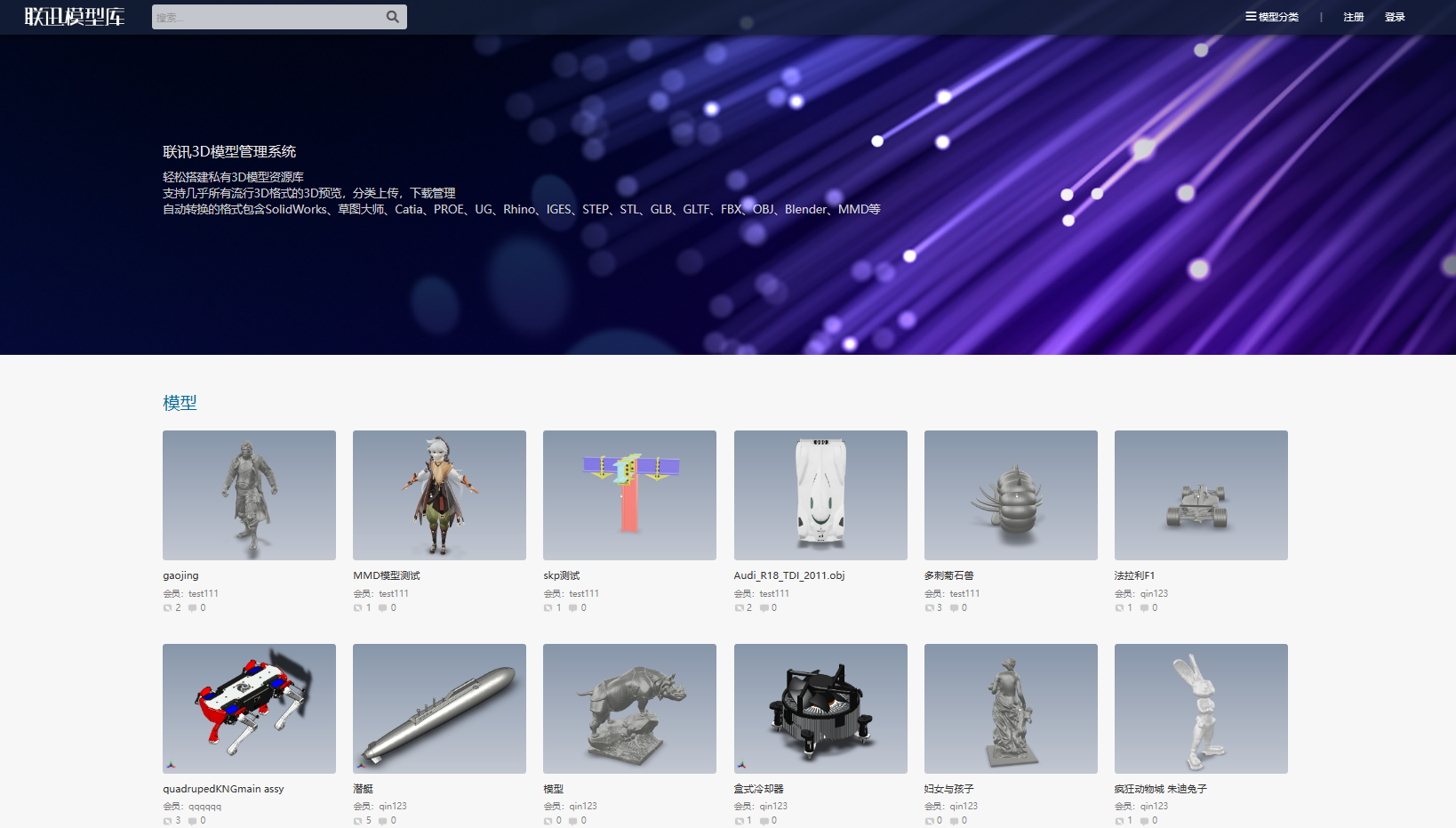
Task: Open the 多刺菊石兽 model thumbnail
Action: [x=1011, y=495]
